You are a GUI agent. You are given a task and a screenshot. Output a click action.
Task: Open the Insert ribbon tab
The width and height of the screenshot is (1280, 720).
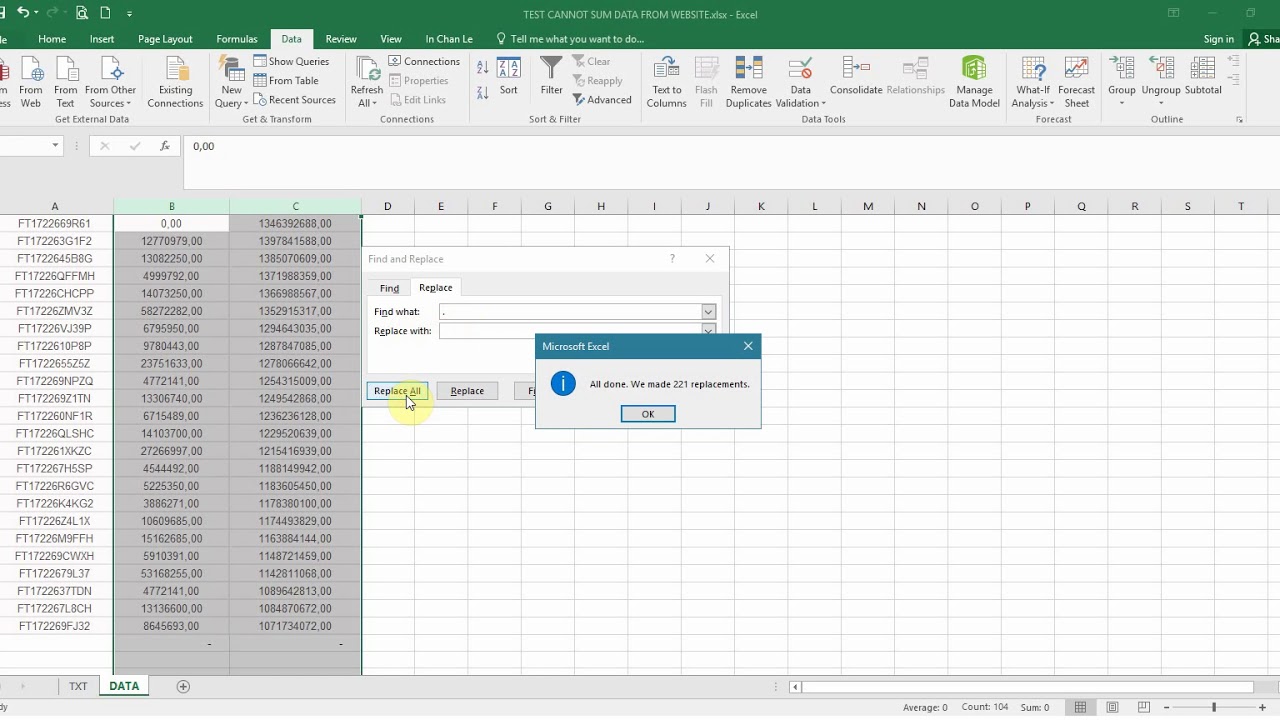click(102, 39)
